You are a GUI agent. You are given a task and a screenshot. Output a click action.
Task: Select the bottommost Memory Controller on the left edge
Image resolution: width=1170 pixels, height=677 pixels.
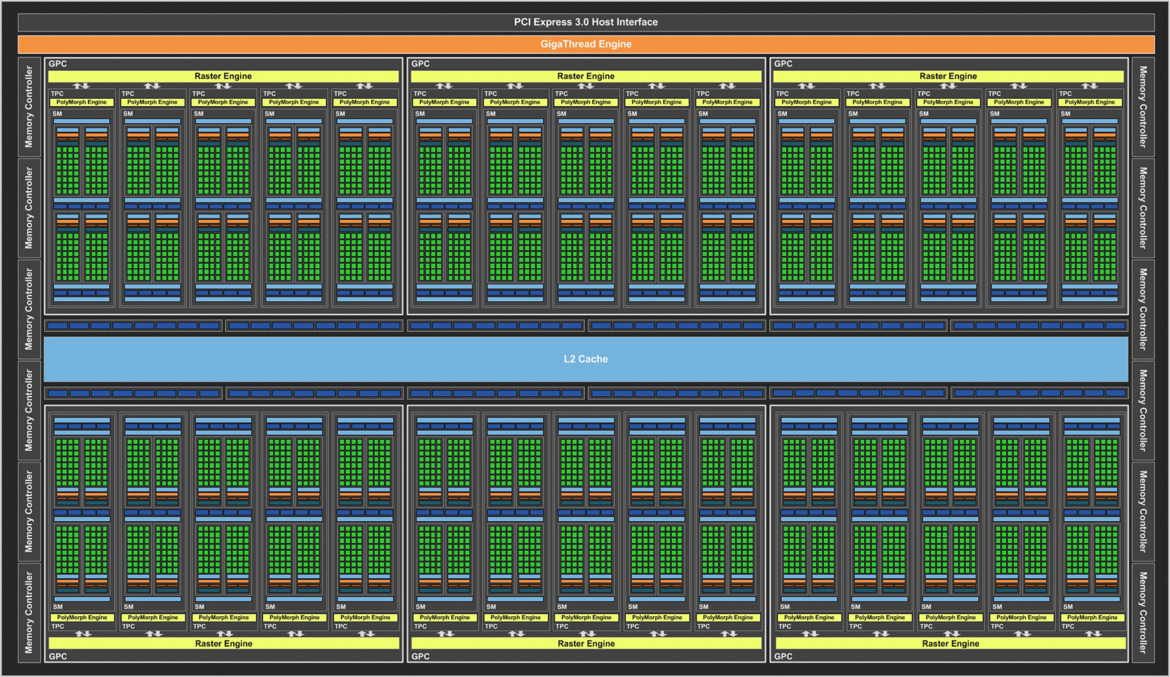(29, 612)
